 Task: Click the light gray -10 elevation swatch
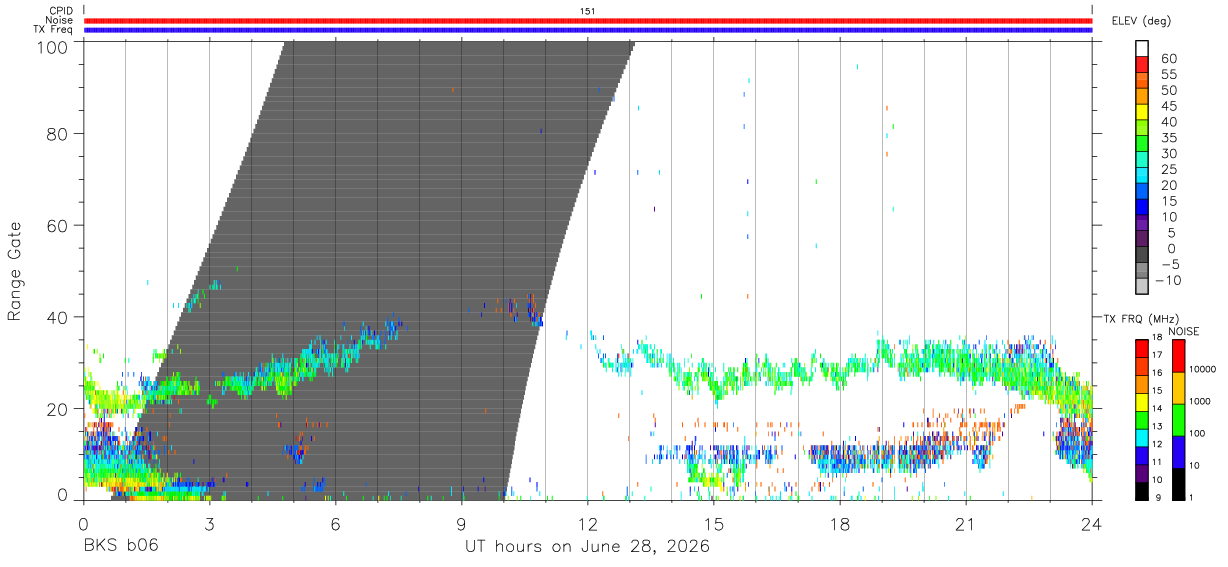[1141, 286]
